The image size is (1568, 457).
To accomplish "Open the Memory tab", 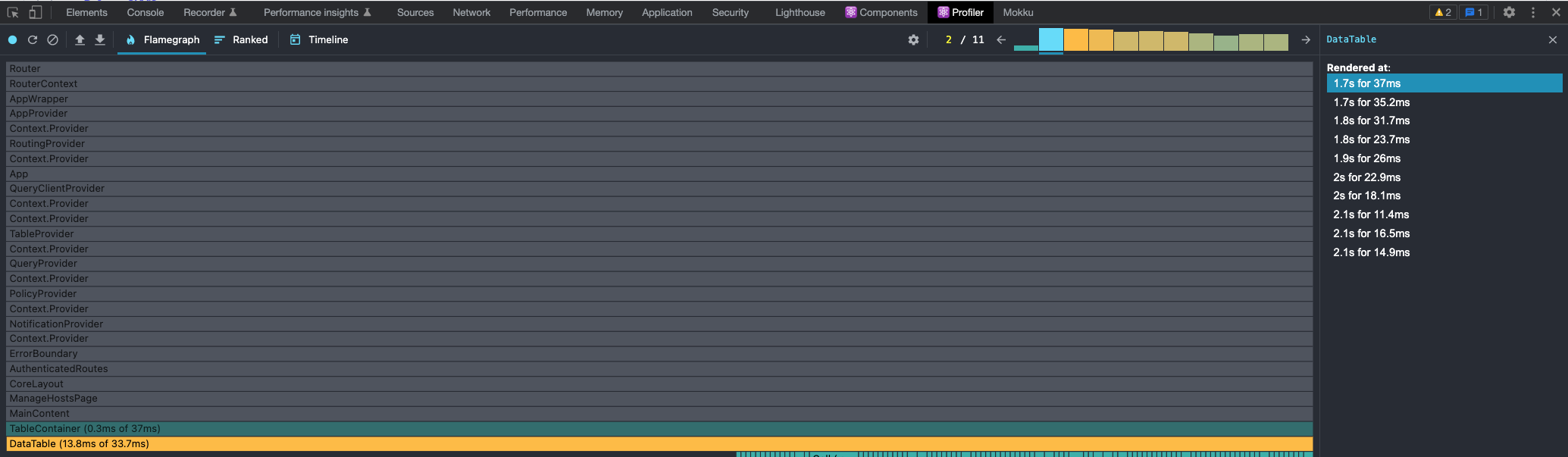I will (604, 12).
